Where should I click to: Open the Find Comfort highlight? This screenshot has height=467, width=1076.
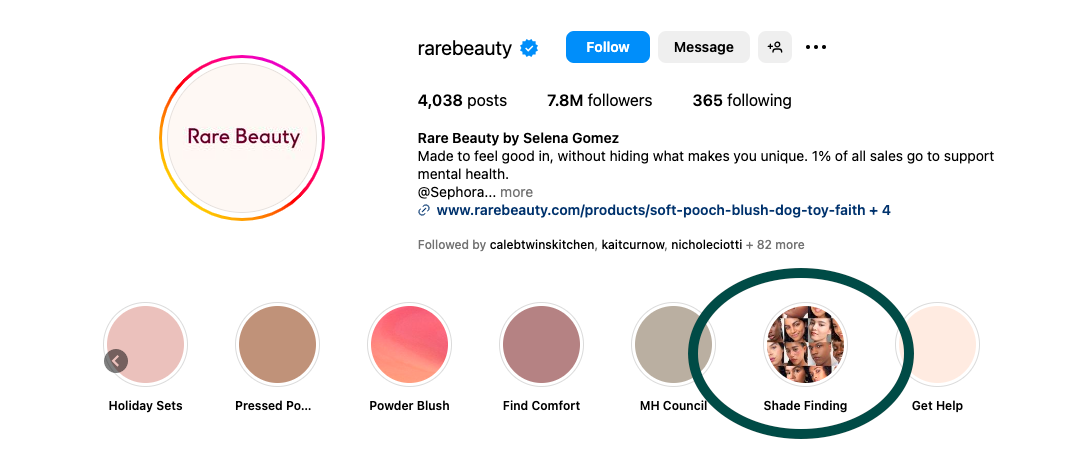(541, 346)
